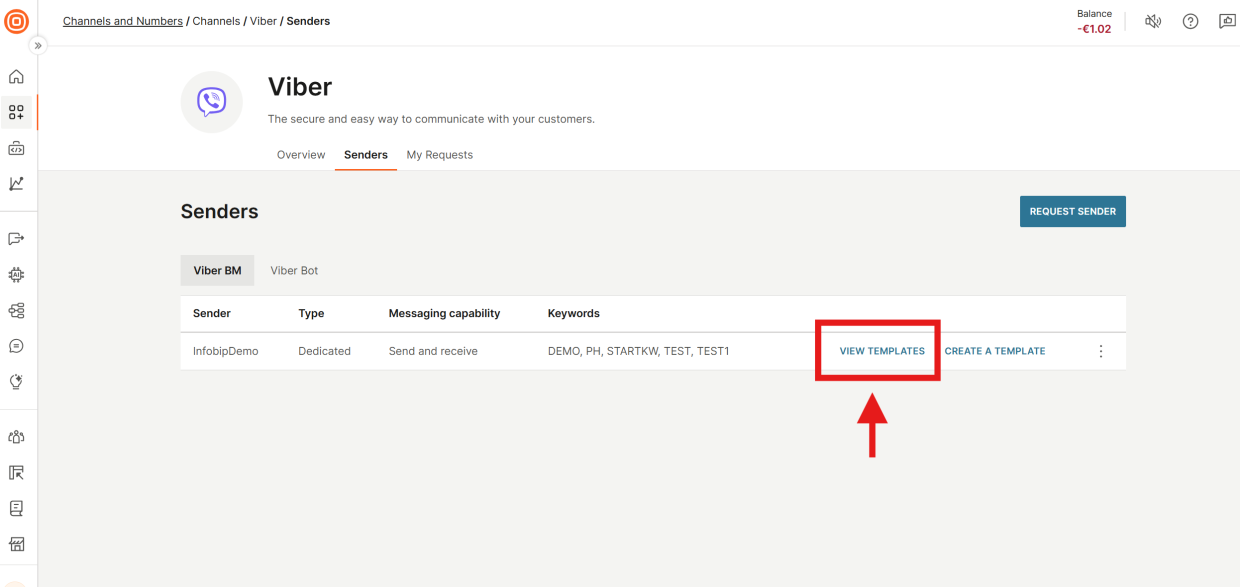Switch to the Overview tab

coord(301,155)
